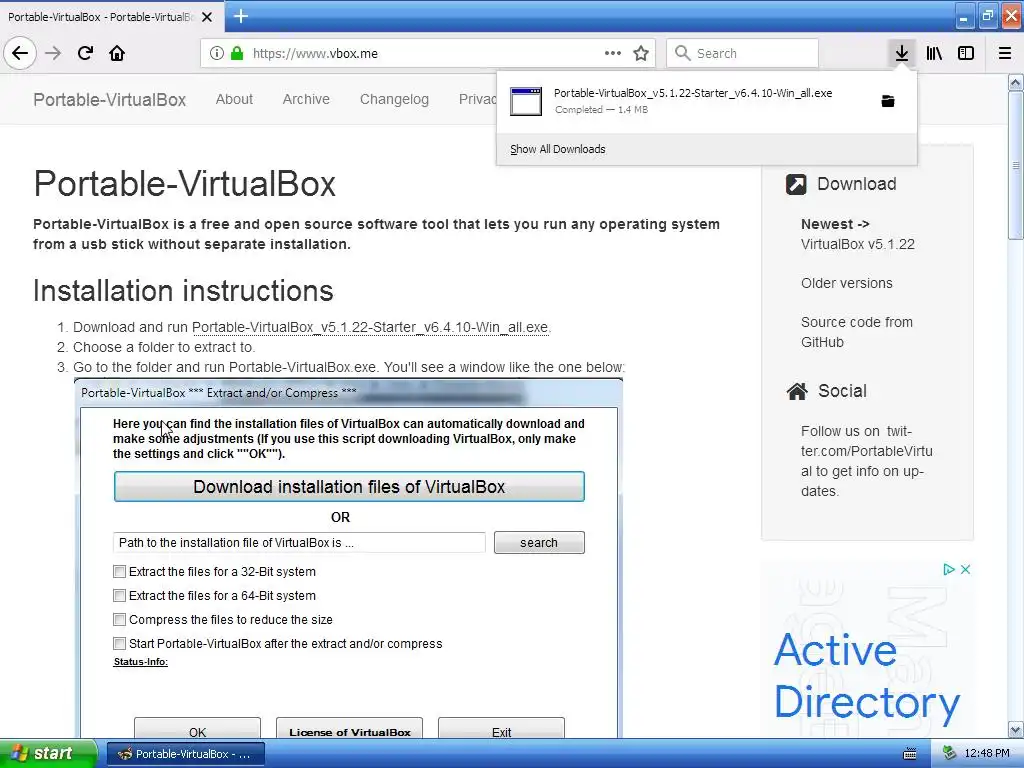Click the page scrollbar down arrow

pyautogui.click(x=1016, y=729)
